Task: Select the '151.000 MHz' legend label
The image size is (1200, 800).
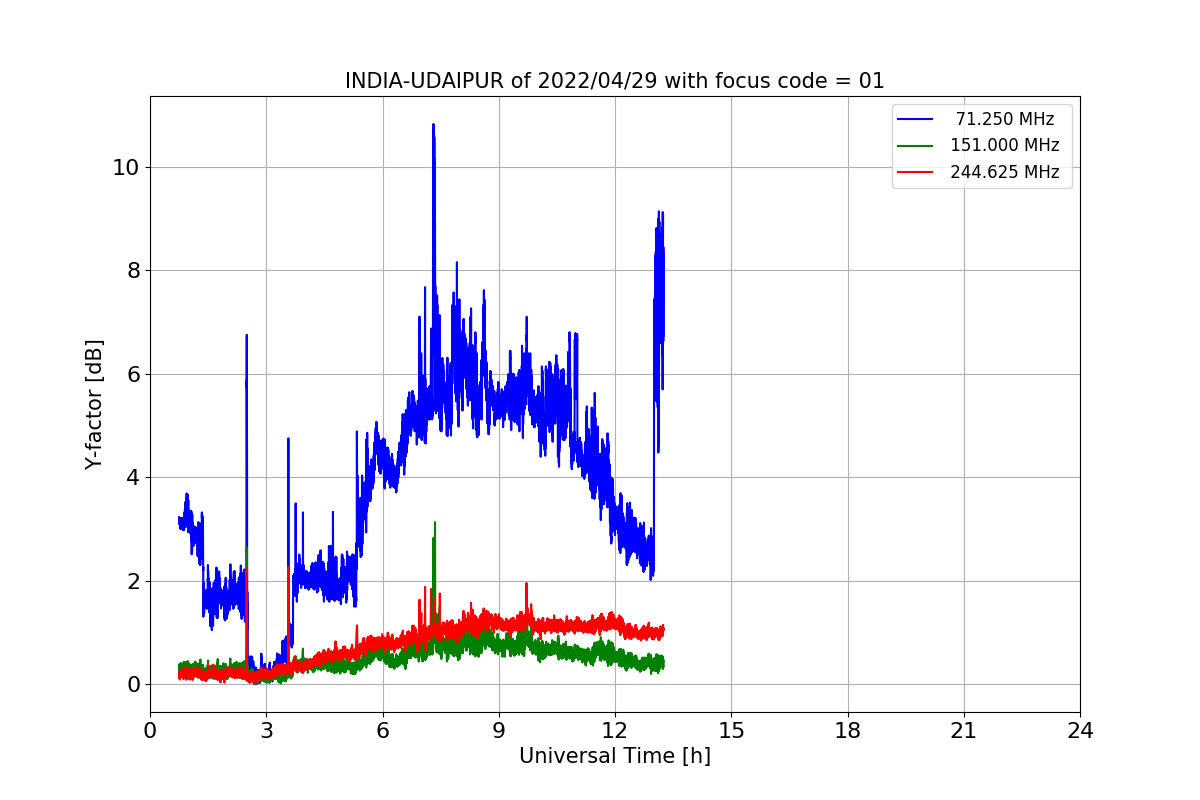Action: (x=1004, y=145)
